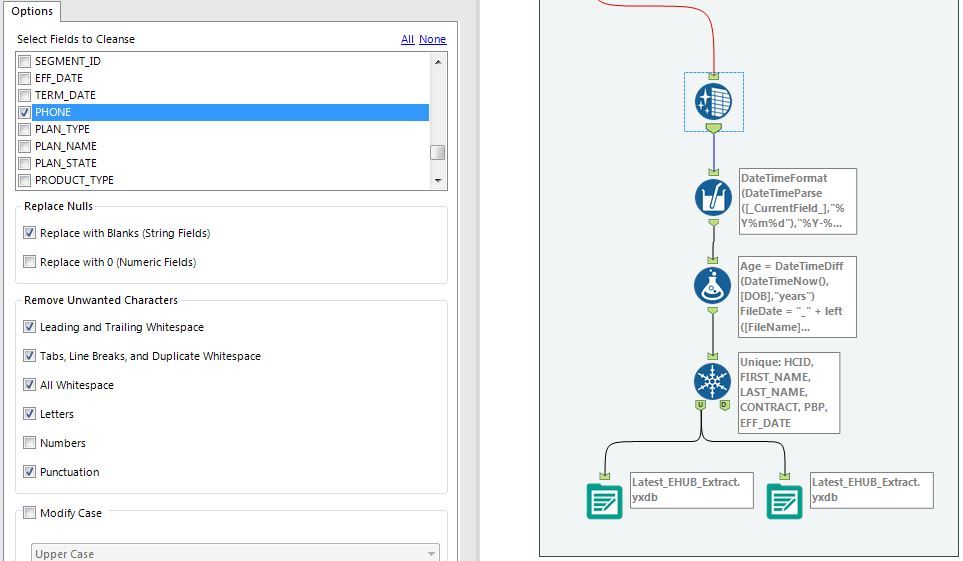Click the Unique tool U output anchor

click(700, 405)
